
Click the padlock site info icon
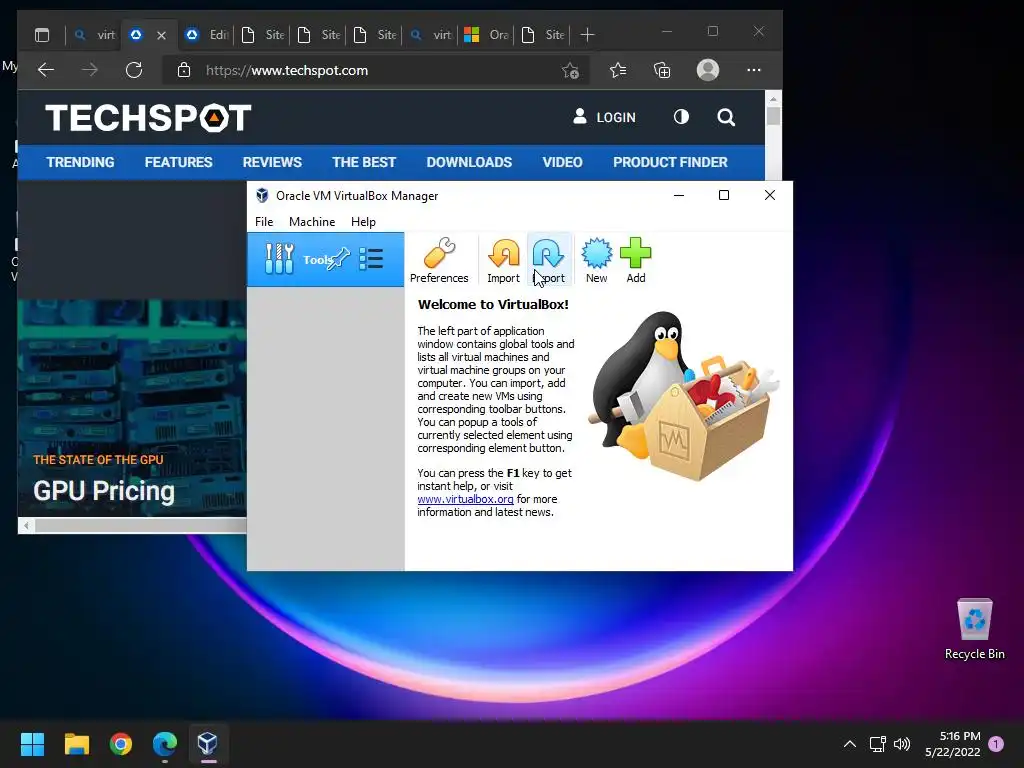tap(184, 70)
